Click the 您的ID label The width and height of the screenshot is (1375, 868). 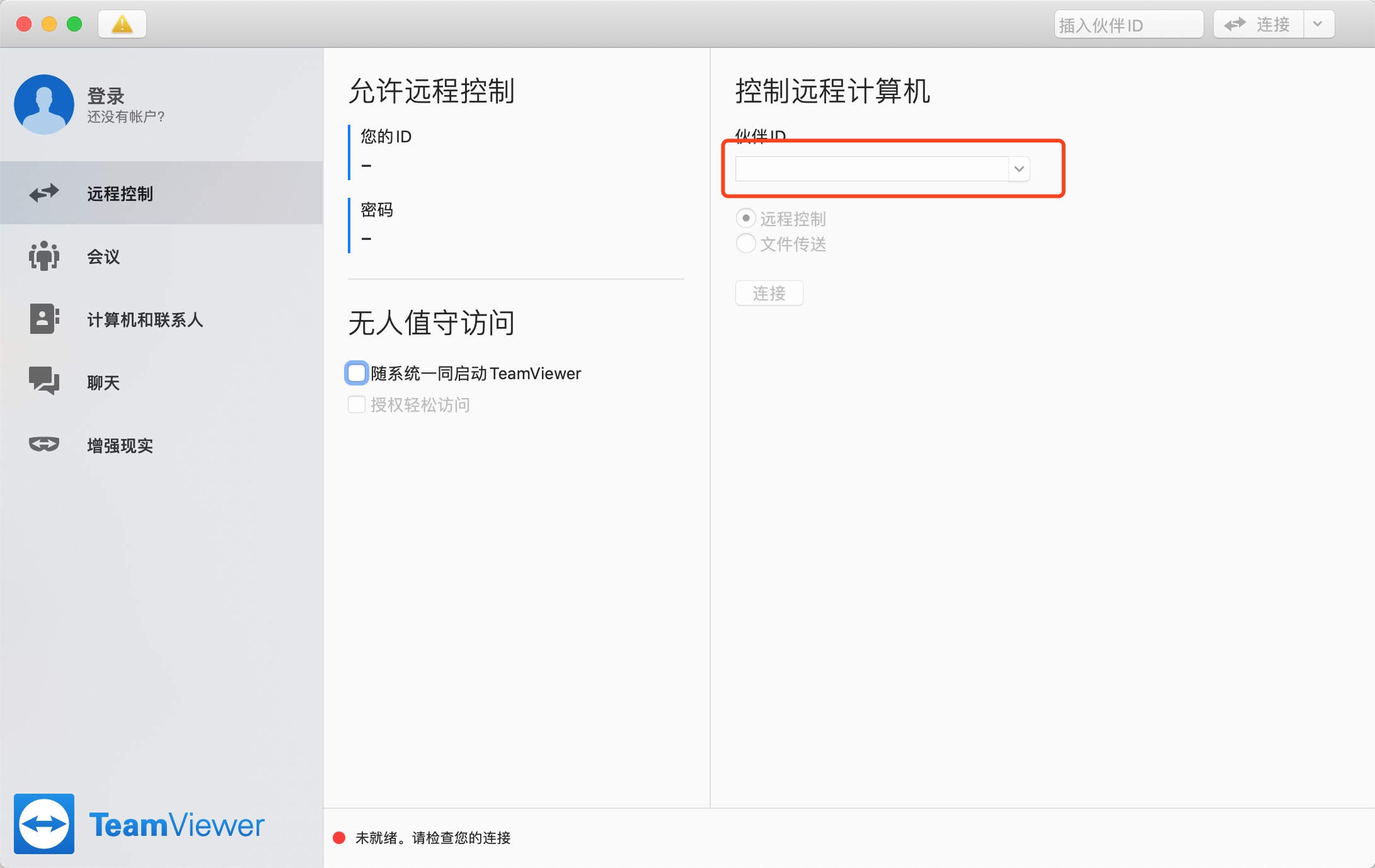[386, 136]
